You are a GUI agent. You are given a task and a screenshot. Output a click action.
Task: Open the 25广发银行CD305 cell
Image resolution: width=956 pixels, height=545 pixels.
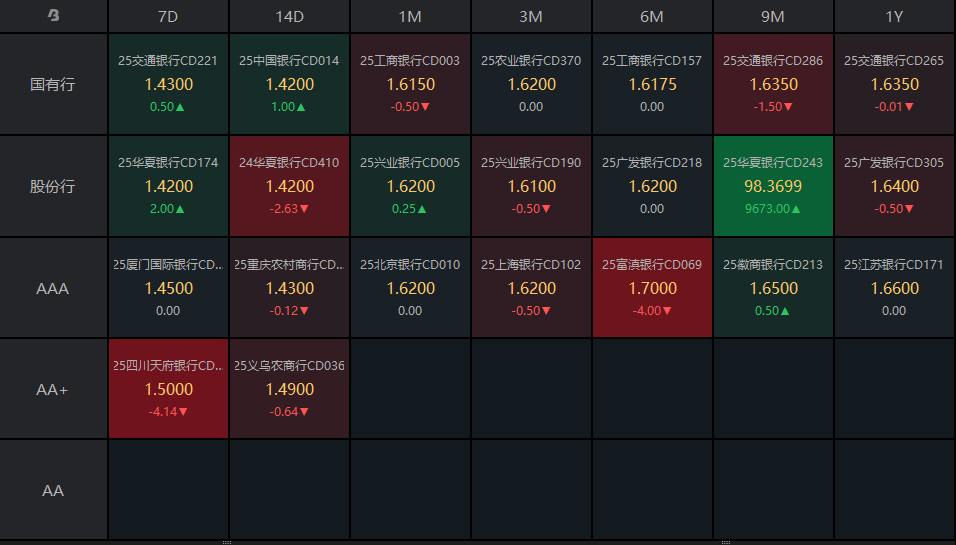894,186
